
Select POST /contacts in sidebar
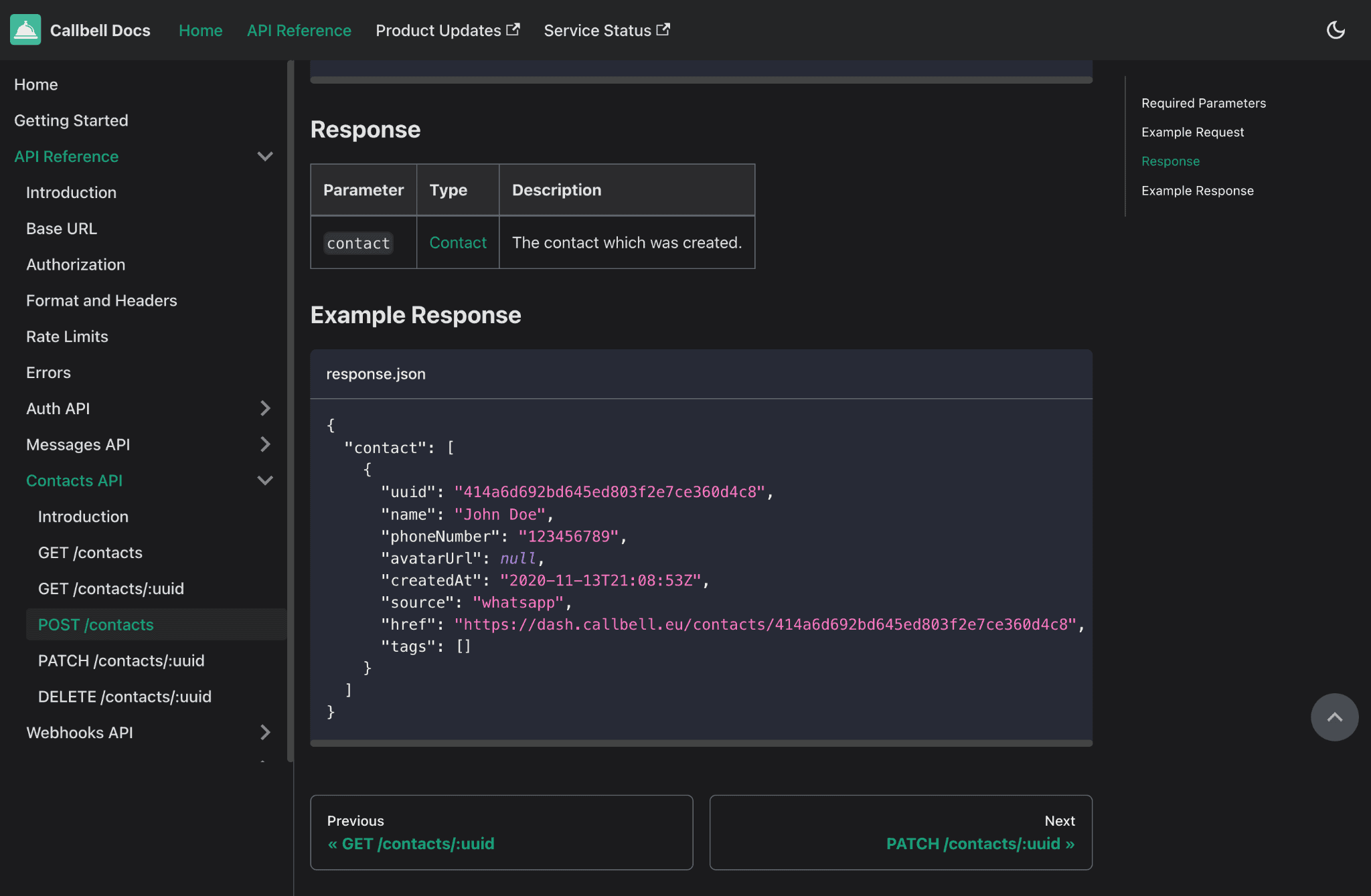(96, 624)
